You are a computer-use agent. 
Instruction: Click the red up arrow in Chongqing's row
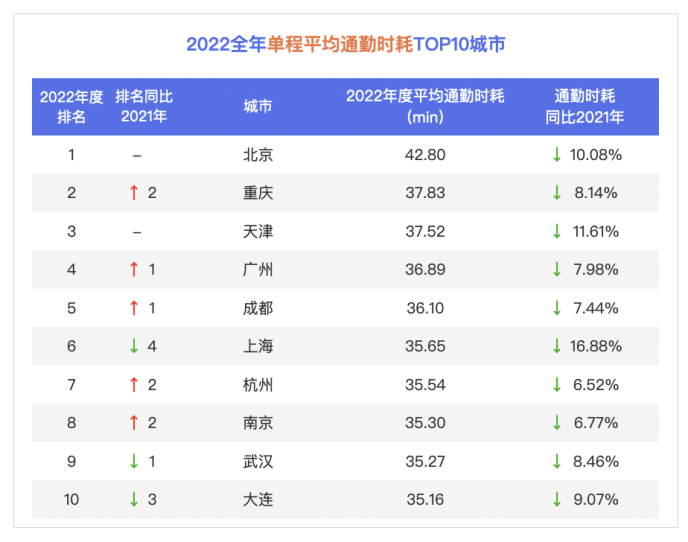coord(133,193)
